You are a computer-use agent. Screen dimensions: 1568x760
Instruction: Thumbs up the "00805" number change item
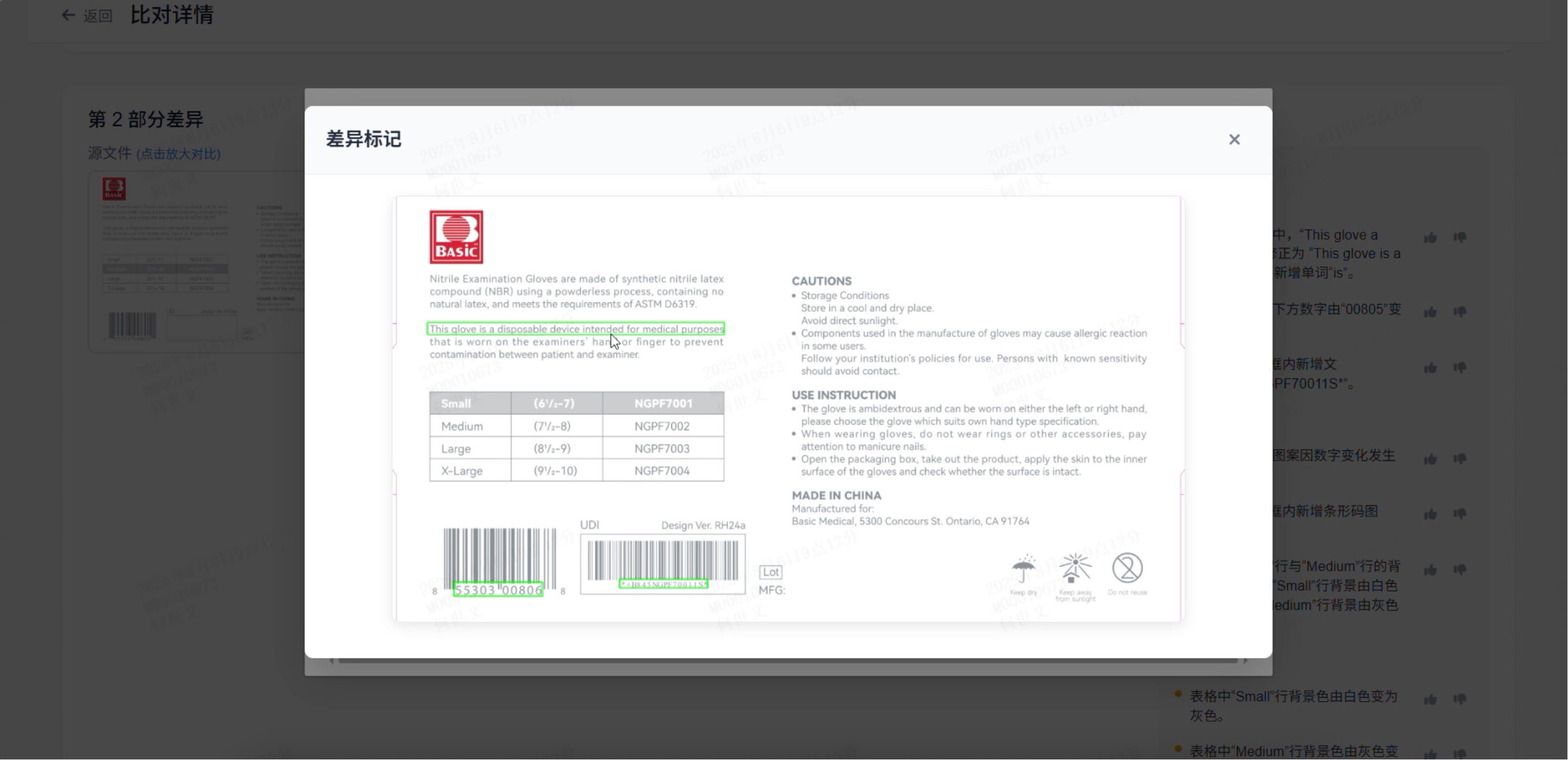click(x=1430, y=312)
